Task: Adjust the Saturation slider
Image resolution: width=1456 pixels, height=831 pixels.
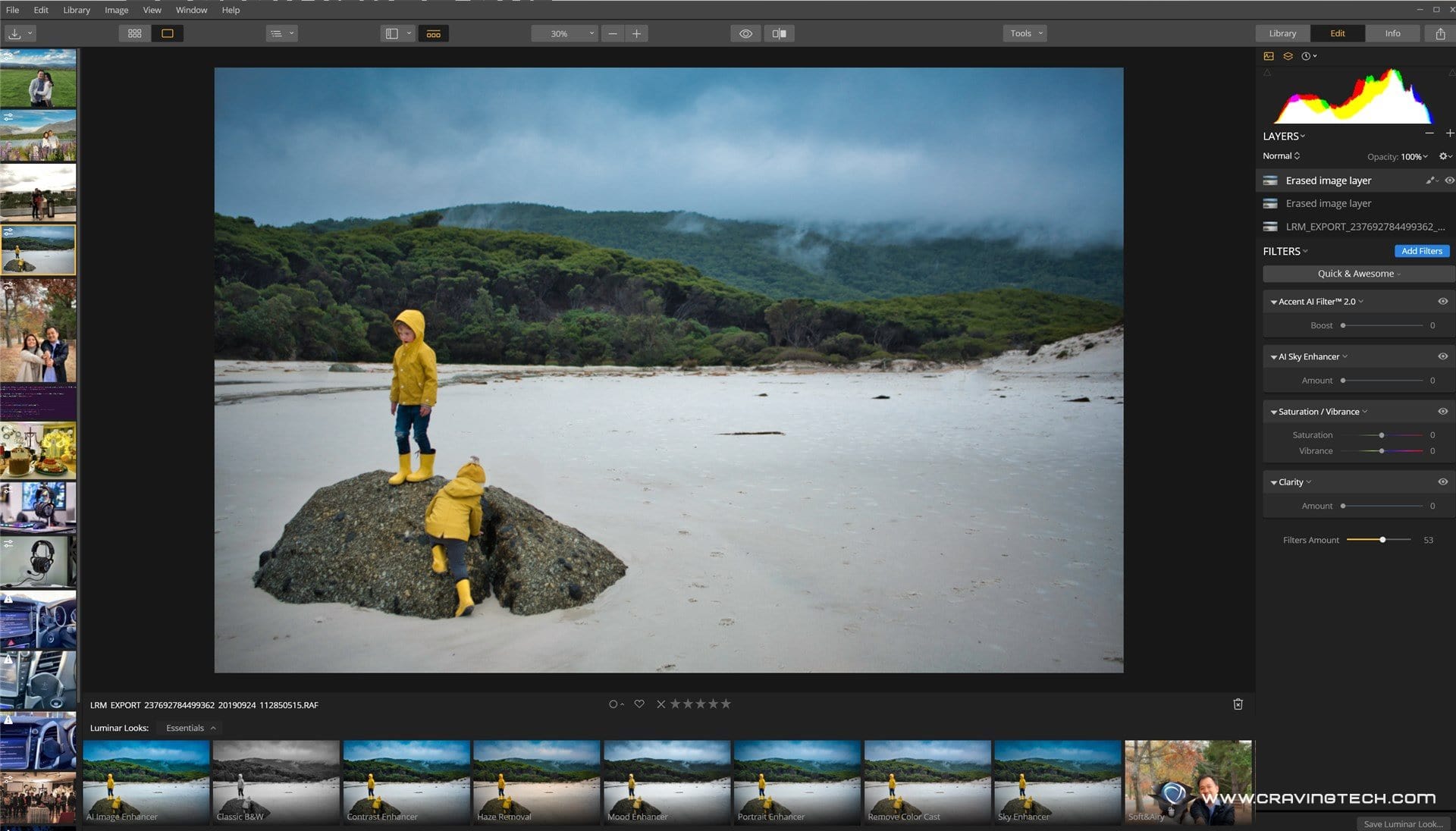Action: coord(1382,435)
